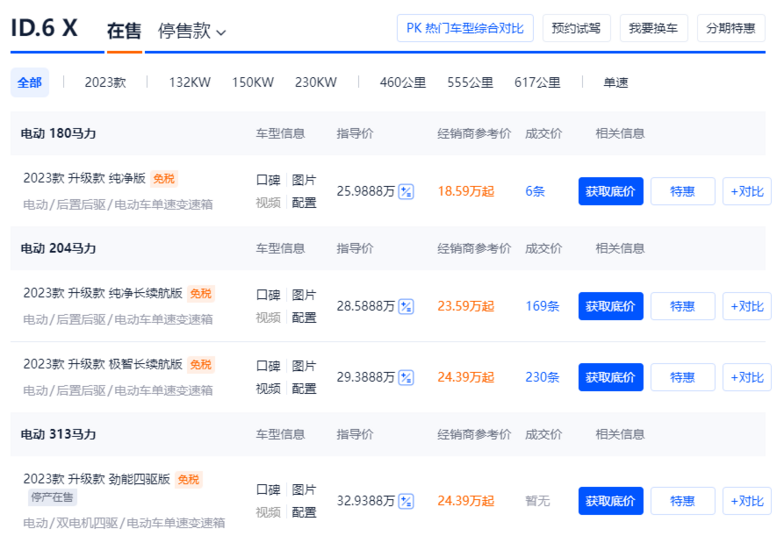The height and width of the screenshot is (543, 784).
Task: Open price calculator icon beside 25.9888万
Action: pyautogui.click(x=406, y=192)
